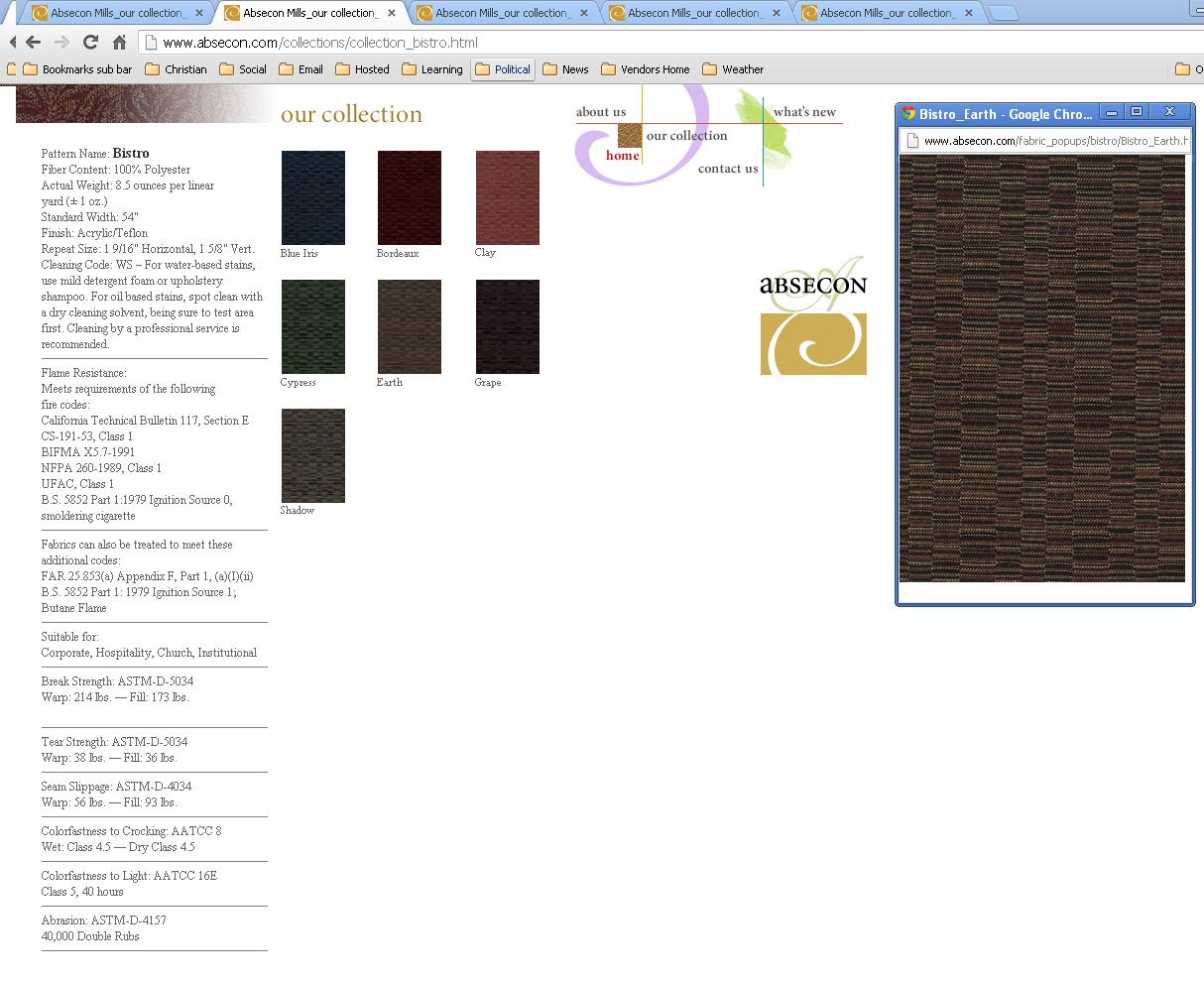
Task: Go forward using the browser forward arrow
Action: (61, 43)
